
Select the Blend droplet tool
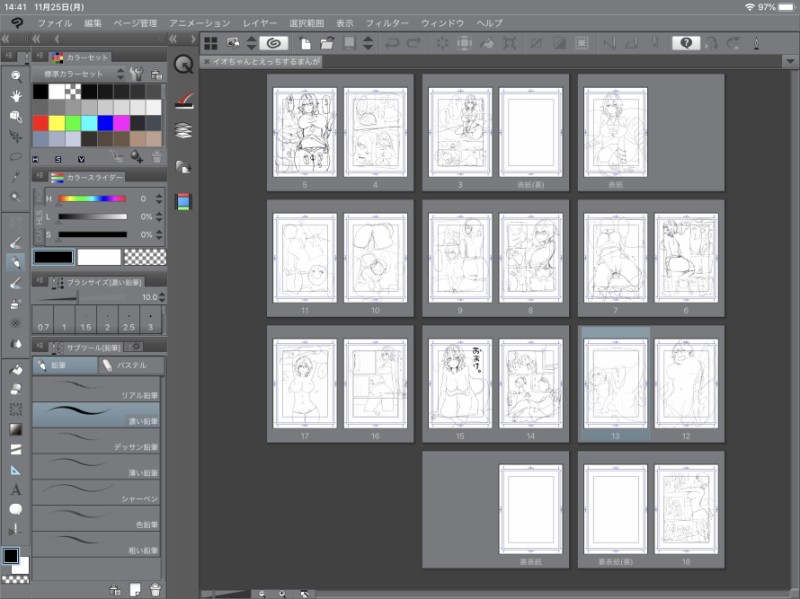click(16, 343)
